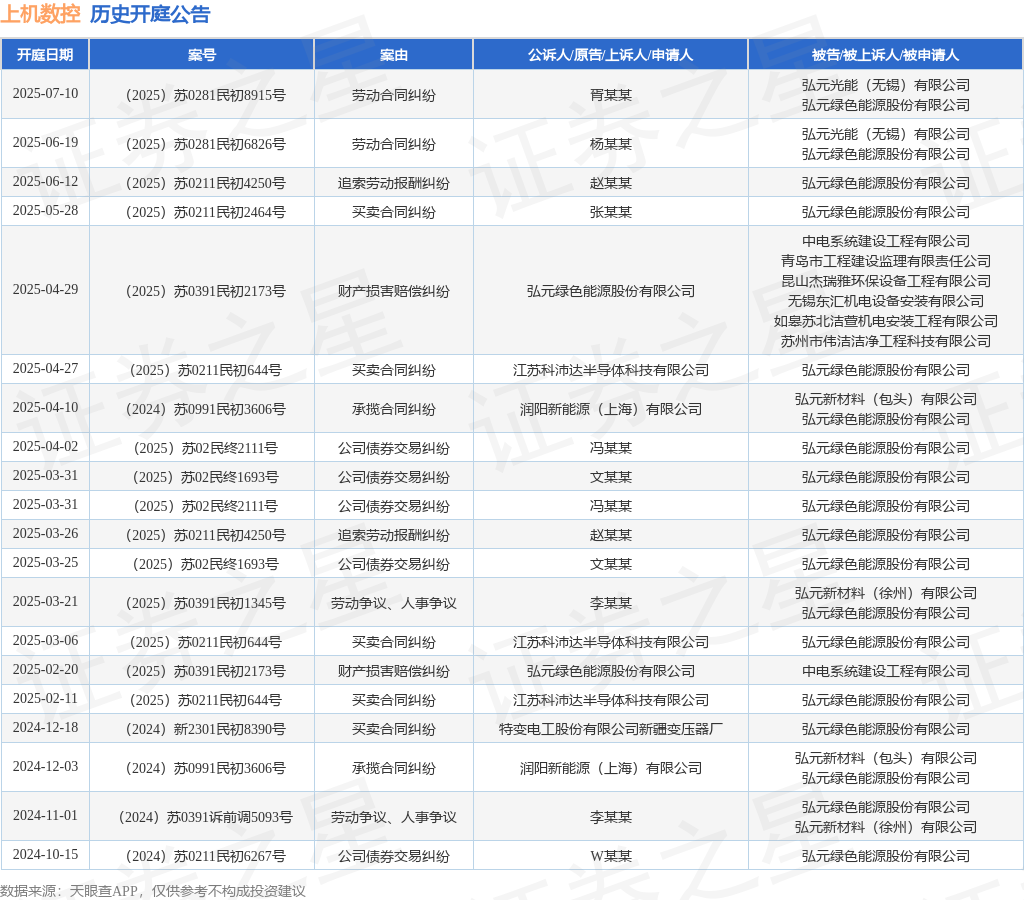Click the 案号 column header

coord(202,55)
